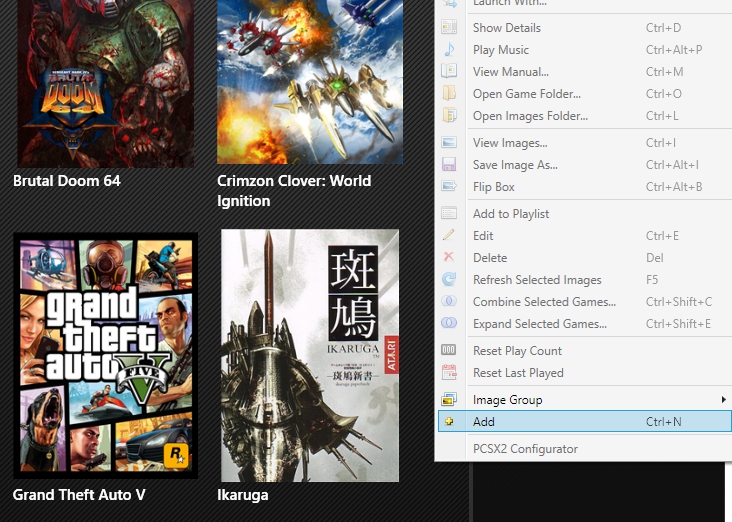Click the red Delete X icon
The image size is (732, 522).
(449, 256)
